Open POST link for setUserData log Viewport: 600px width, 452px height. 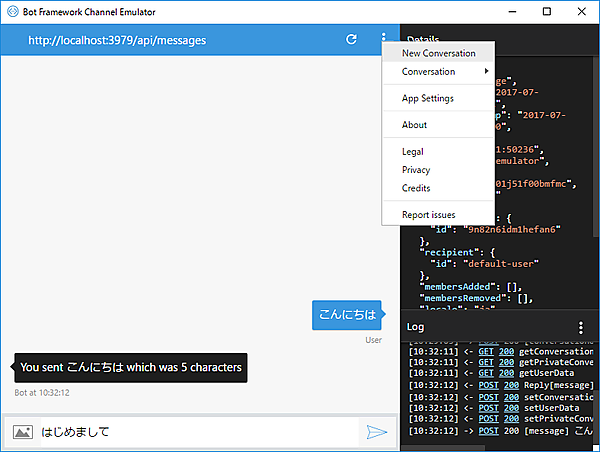click(489, 408)
